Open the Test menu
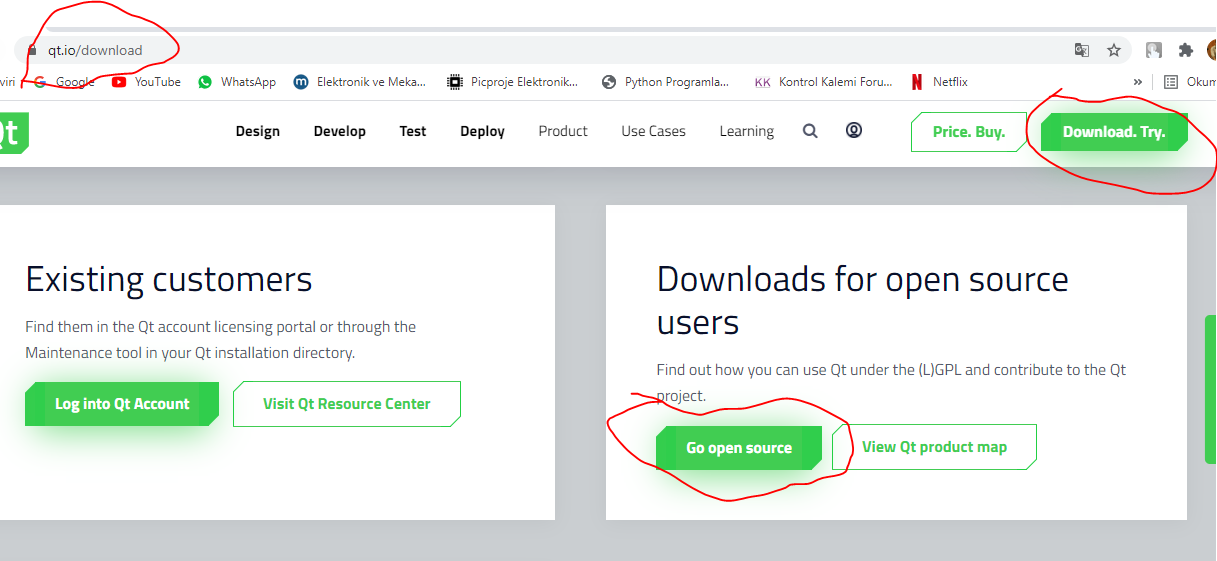 (413, 131)
